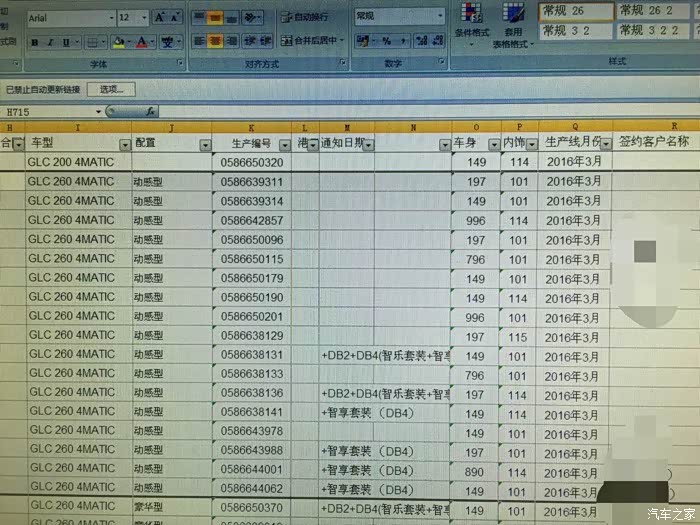Increase font size with grow font icon
This screenshot has width=700, height=525.
tap(159, 18)
